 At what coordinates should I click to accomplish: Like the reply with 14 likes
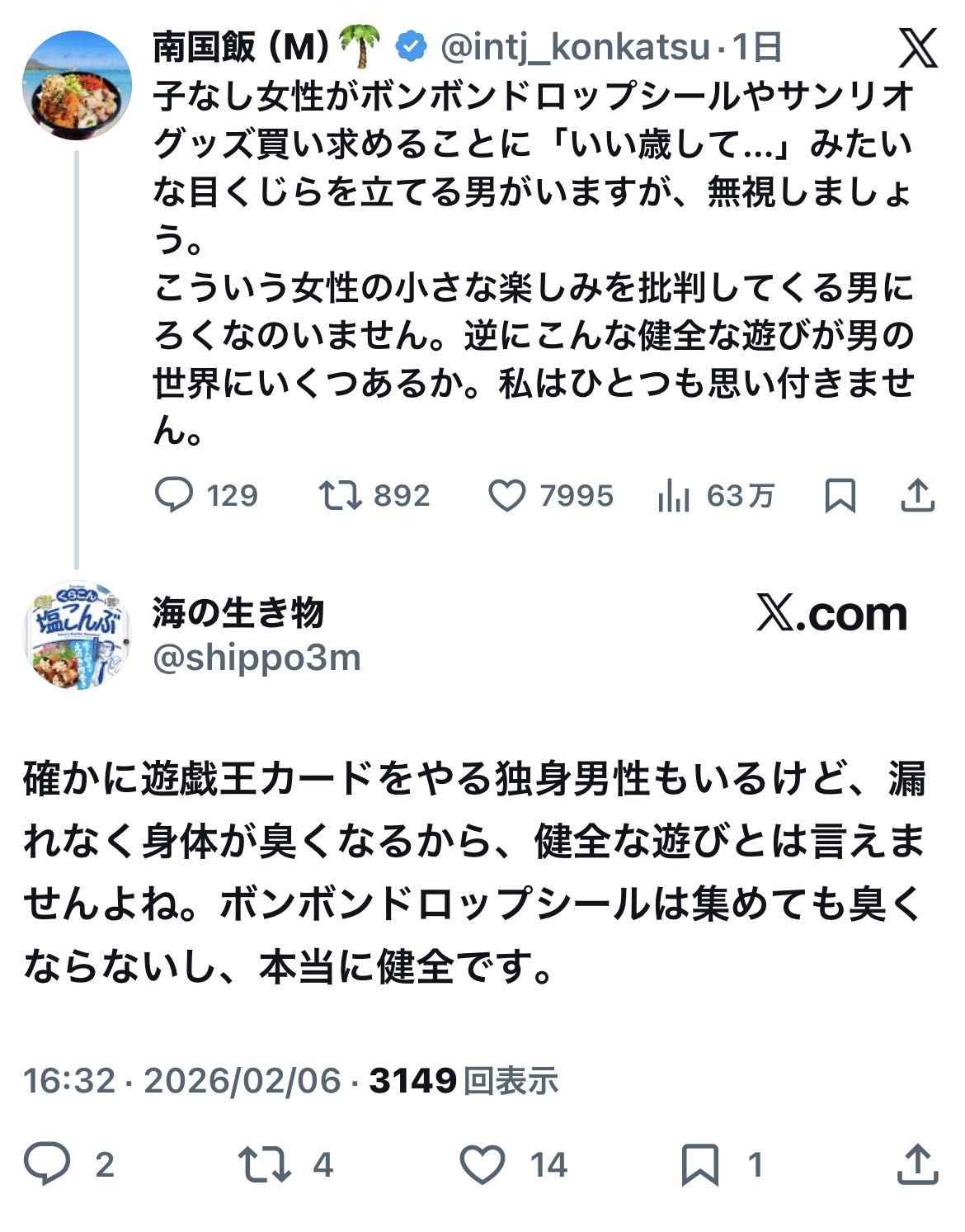click(x=482, y=1164)
